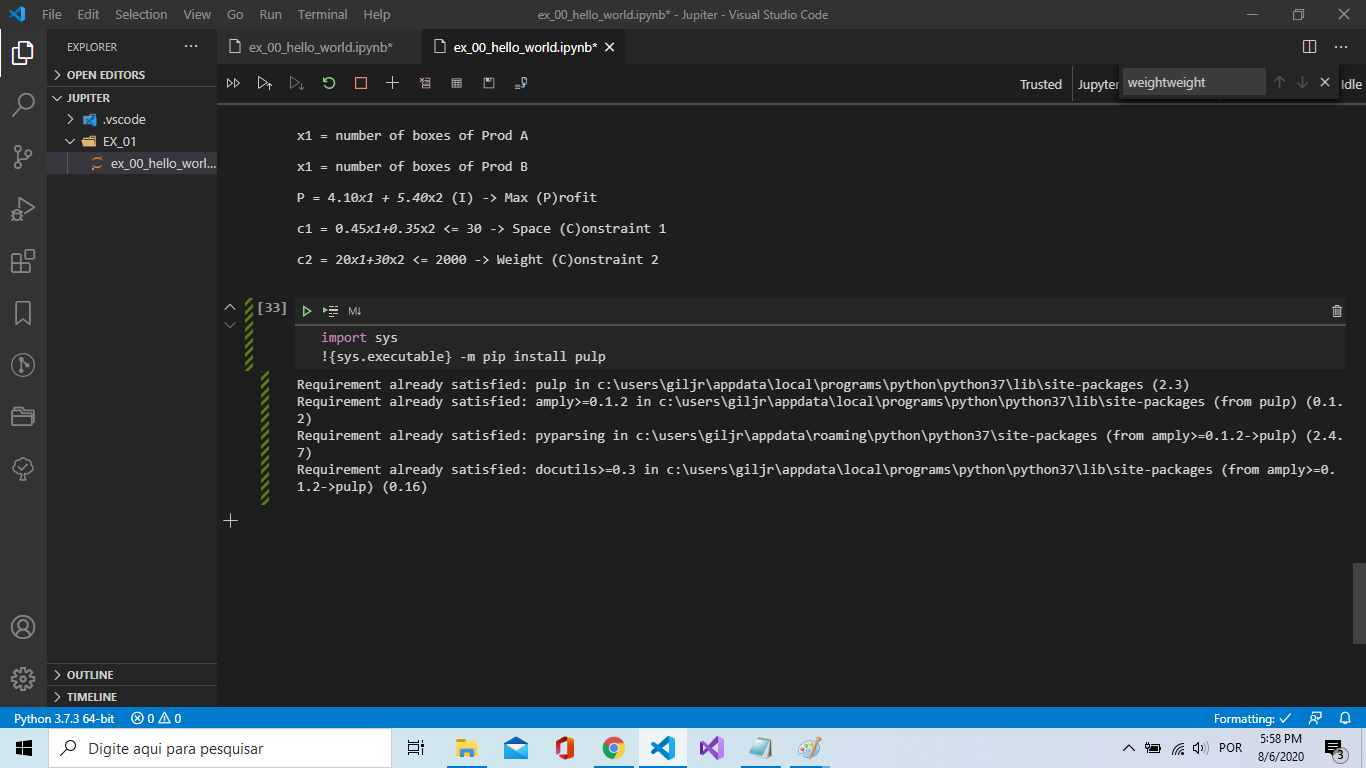
Task: Open the Source Control sidebar
Action: (x=22, y=157)
